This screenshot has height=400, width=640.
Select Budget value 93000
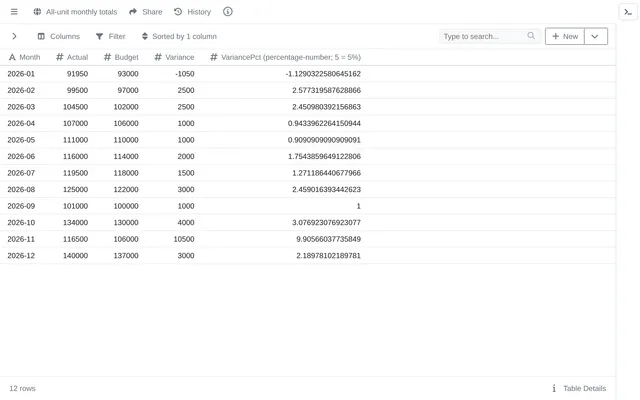pyautogui.click(x=128, y=74)
